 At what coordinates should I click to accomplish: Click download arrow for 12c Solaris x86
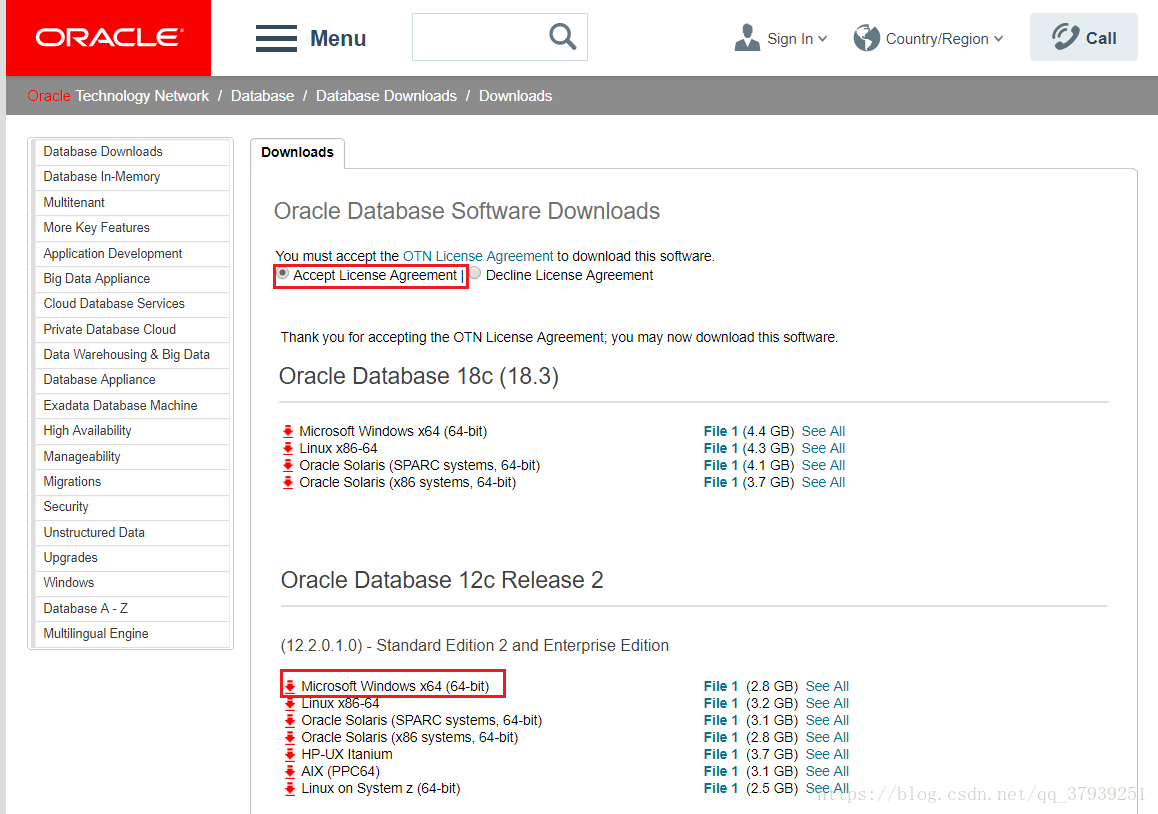pos(290,737)
